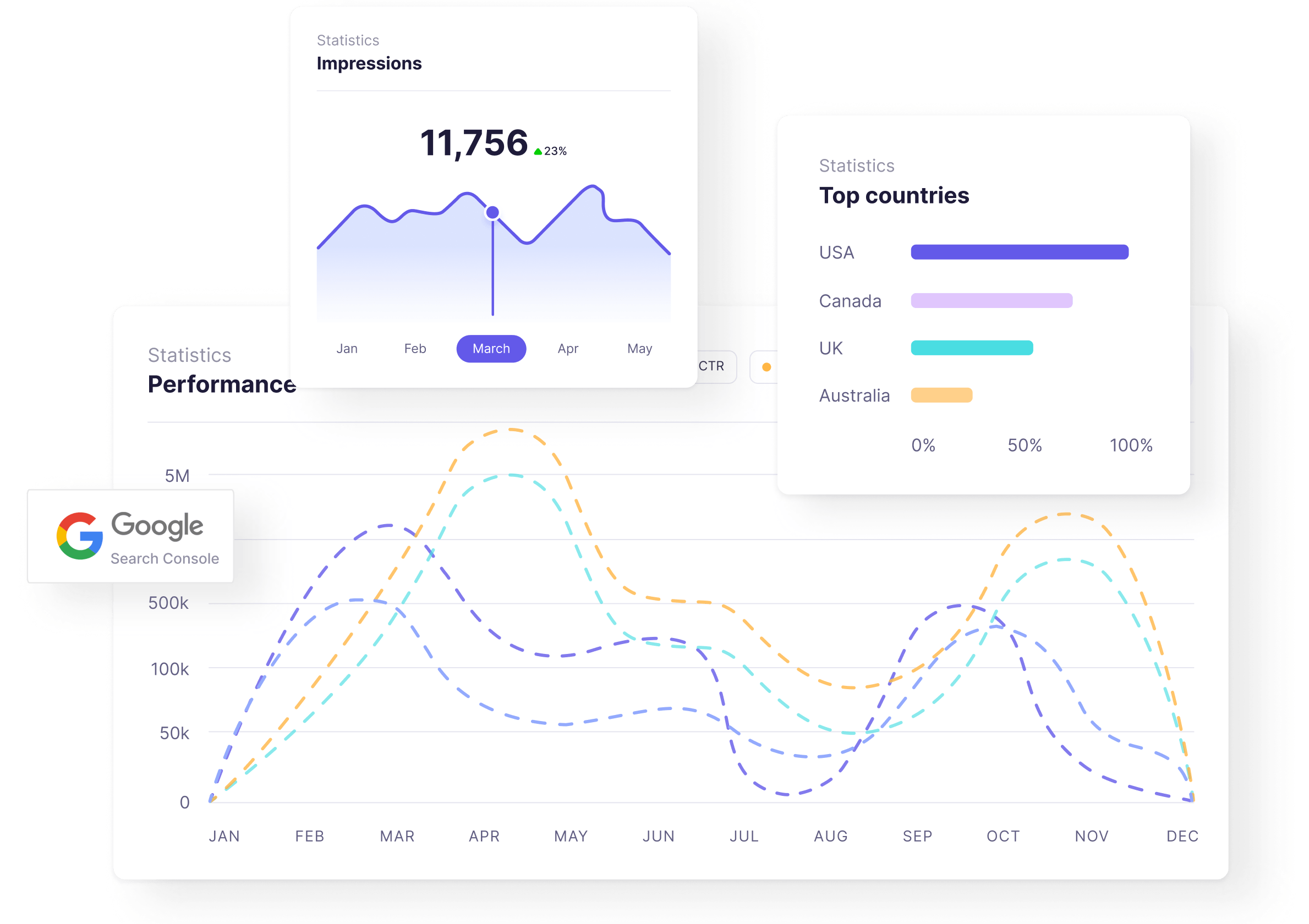1309x924 pixels.
Task: Click the Impressions heading
Action: [x=369, y=64]
